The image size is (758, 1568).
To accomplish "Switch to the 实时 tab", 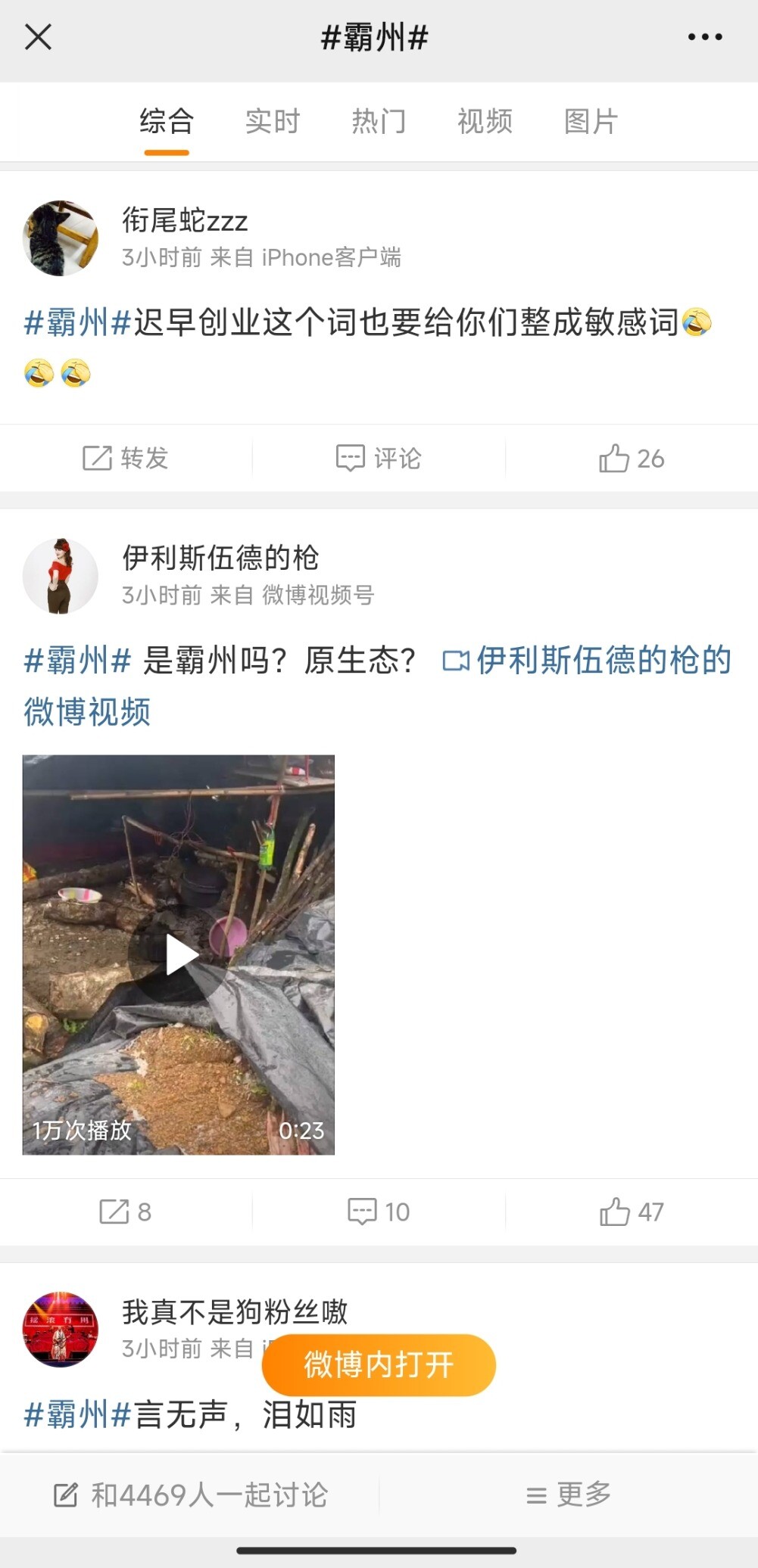I will click(x=273, y=121).
